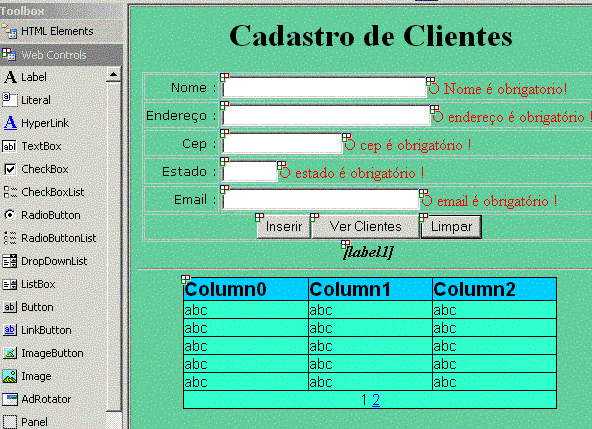Pick the Literal control icon
This screenshot has height=429, width=592.
coord(10,100)
